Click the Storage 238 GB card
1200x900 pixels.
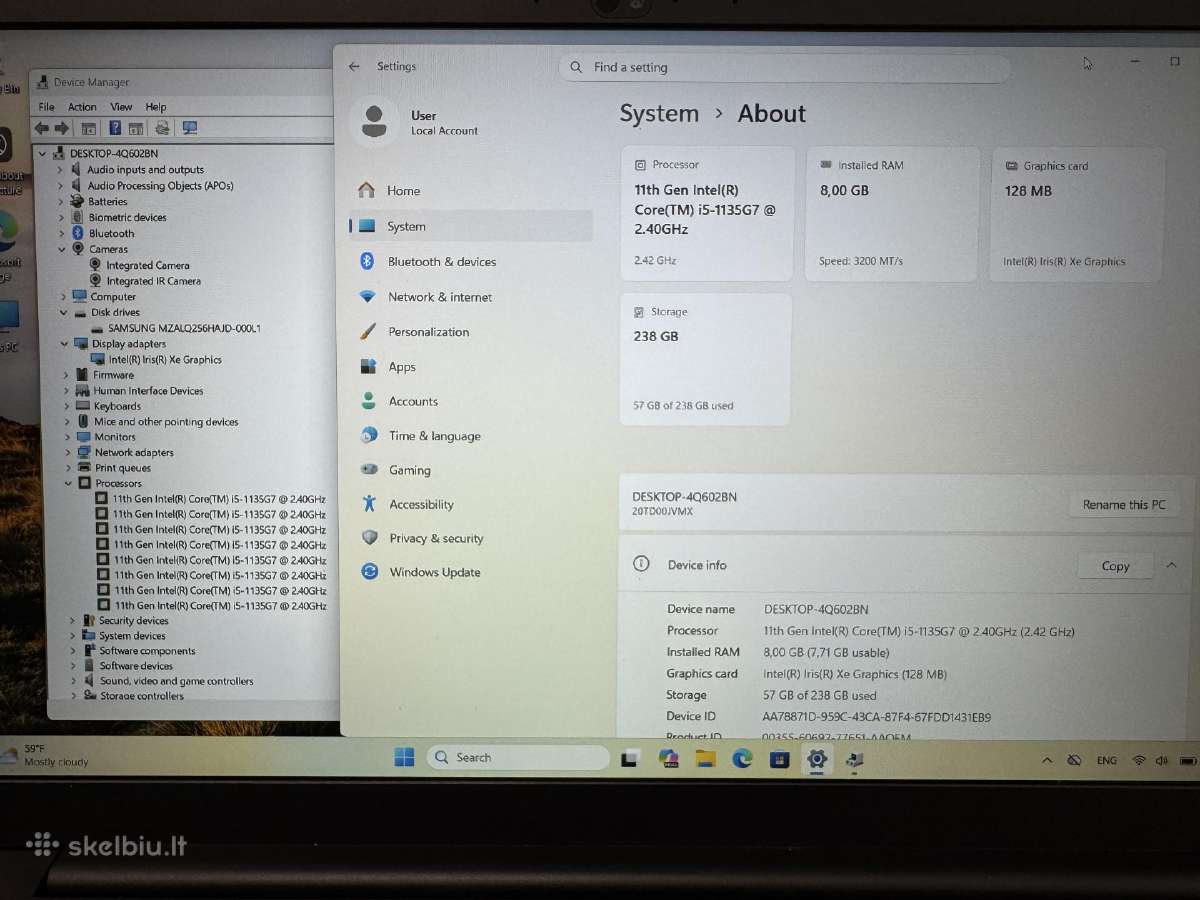point(705,359)
